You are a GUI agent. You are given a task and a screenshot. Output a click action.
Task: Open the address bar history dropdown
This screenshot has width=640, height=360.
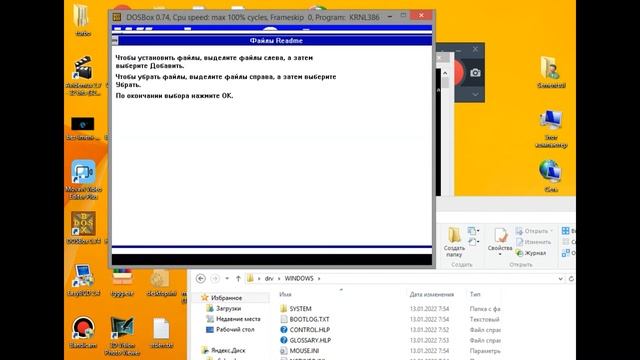(x=560, y=278)
